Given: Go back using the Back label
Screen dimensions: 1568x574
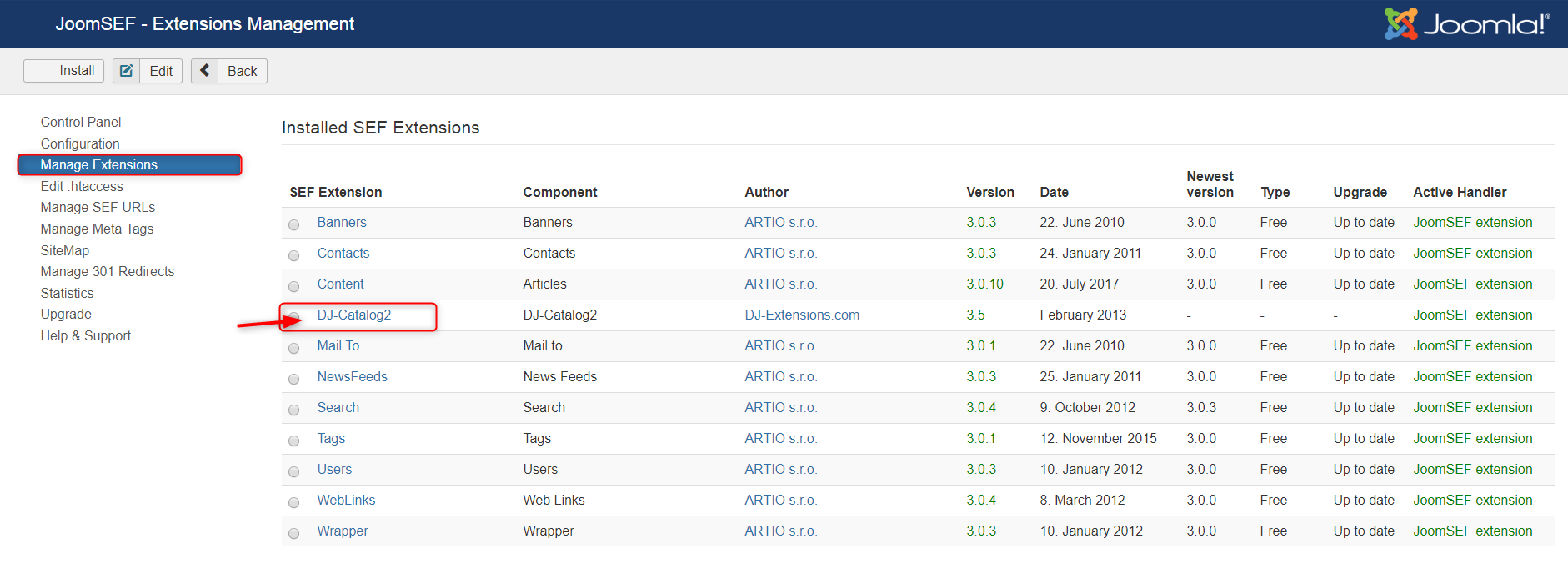Looking at the screenshot, I should (242, 71).
